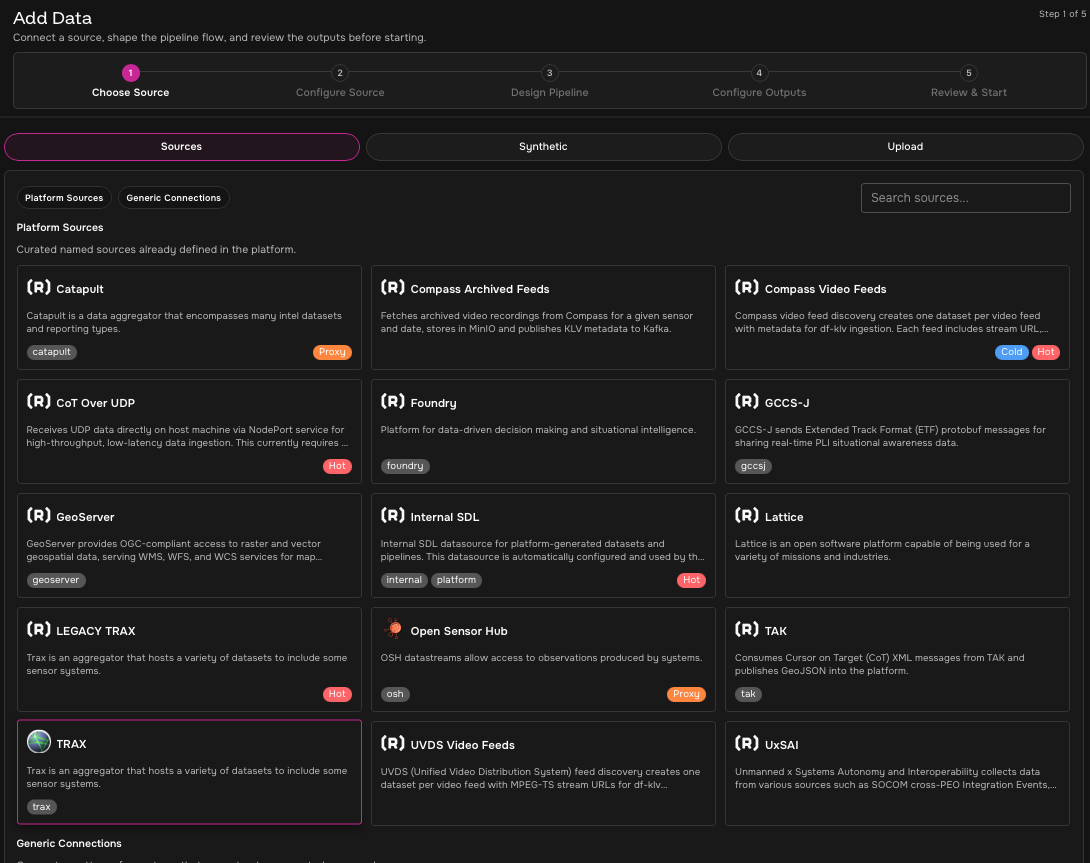Viewport: 1090px width, 863px height.
Task: Go to step 2 Configure Source
Action: (x=340, y=81)
